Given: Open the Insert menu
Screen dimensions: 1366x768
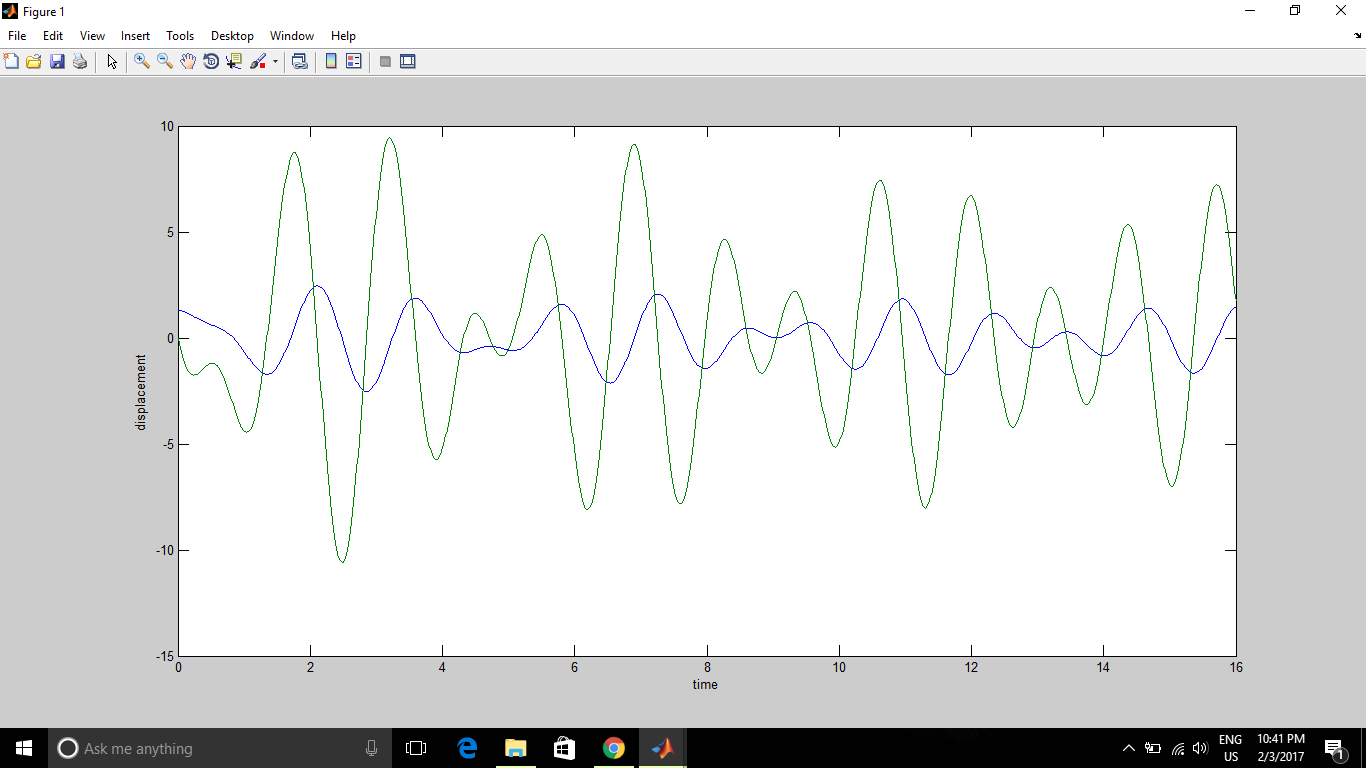Looking at the screenshot, I should (135, 35).
